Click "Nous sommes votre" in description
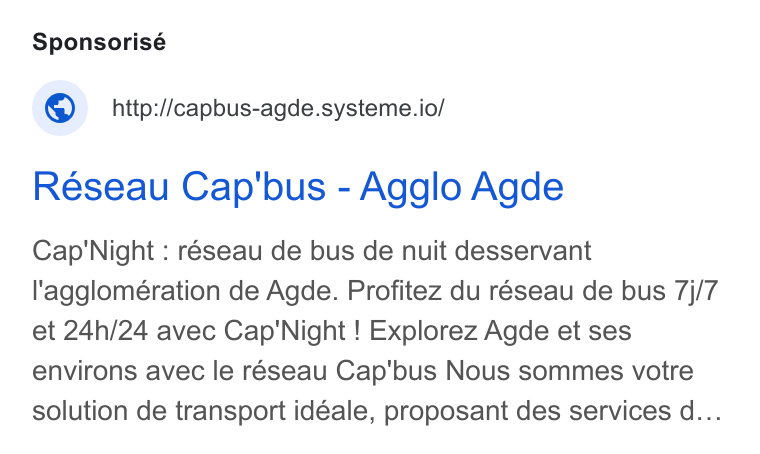The height and width of the screenshot is (454, 760). (569, 372)
